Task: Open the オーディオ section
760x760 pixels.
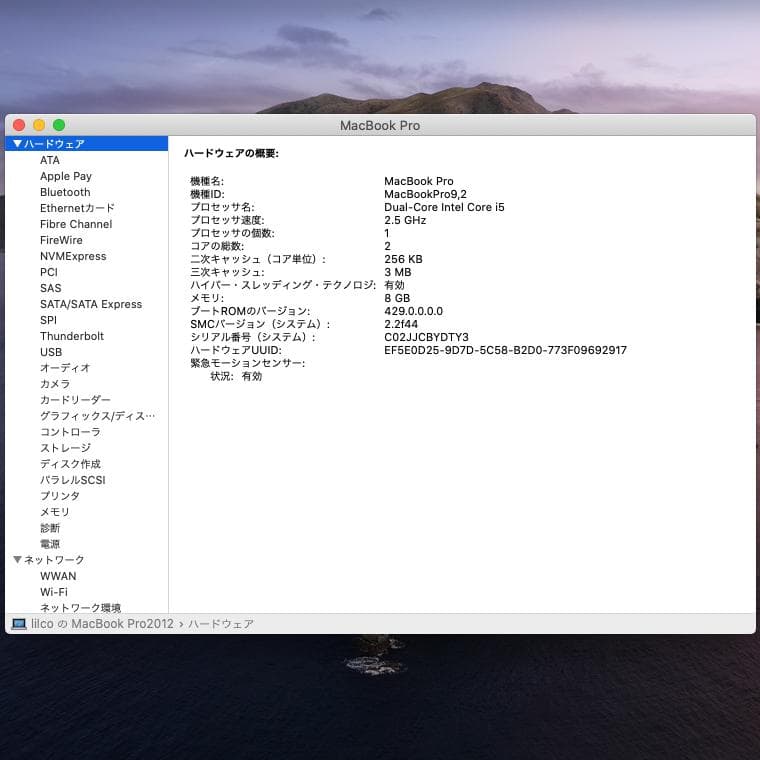Action: (x=65, y=368)
